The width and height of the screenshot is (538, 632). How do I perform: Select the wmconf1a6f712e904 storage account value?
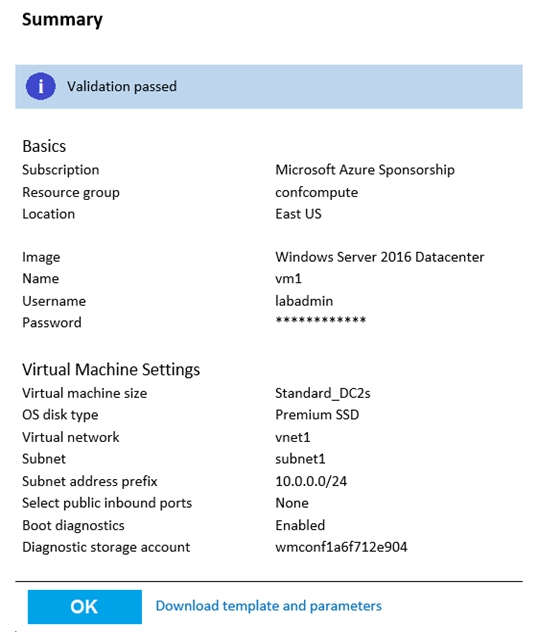point(341,547)
